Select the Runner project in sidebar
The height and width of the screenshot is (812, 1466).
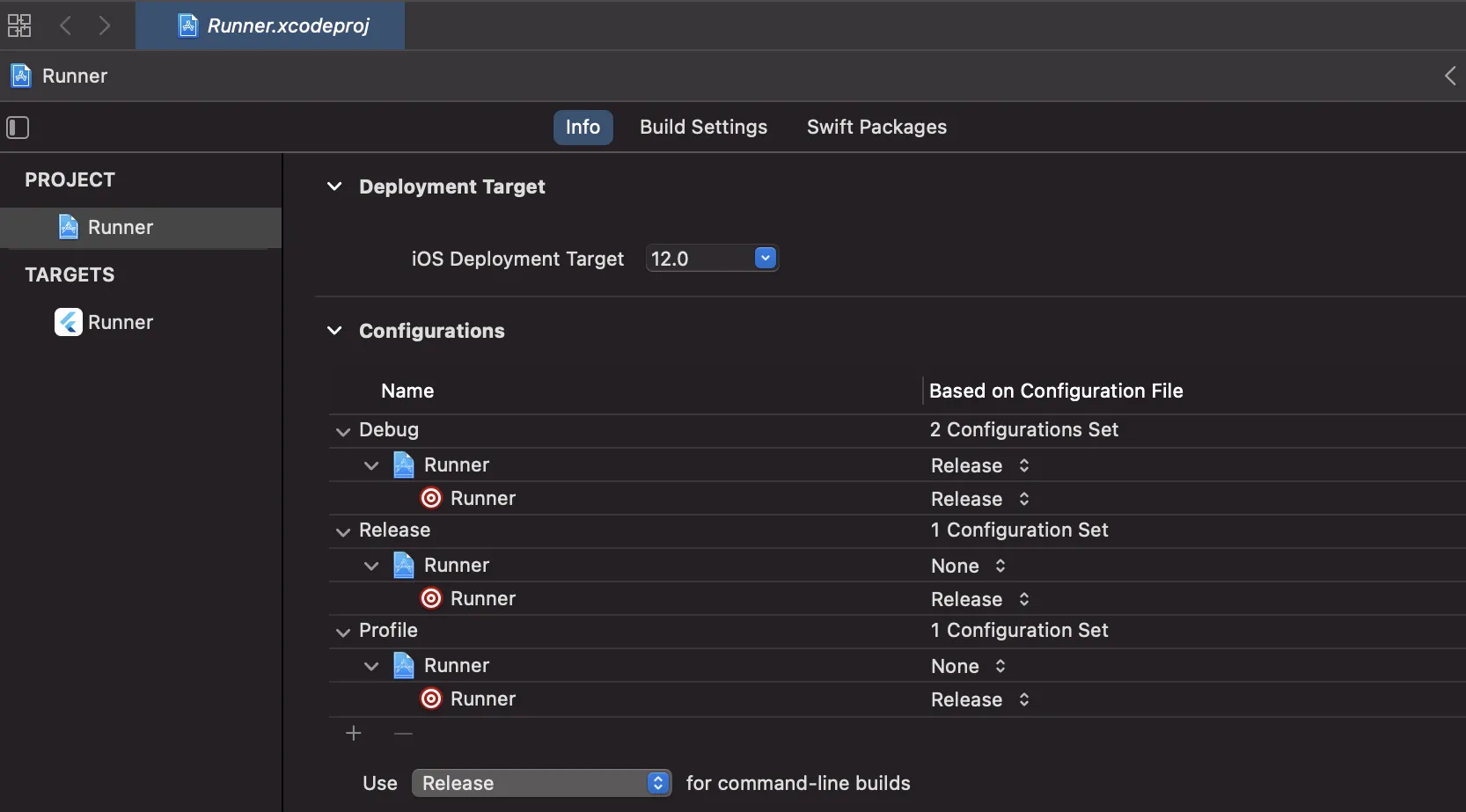click(121, 228)
